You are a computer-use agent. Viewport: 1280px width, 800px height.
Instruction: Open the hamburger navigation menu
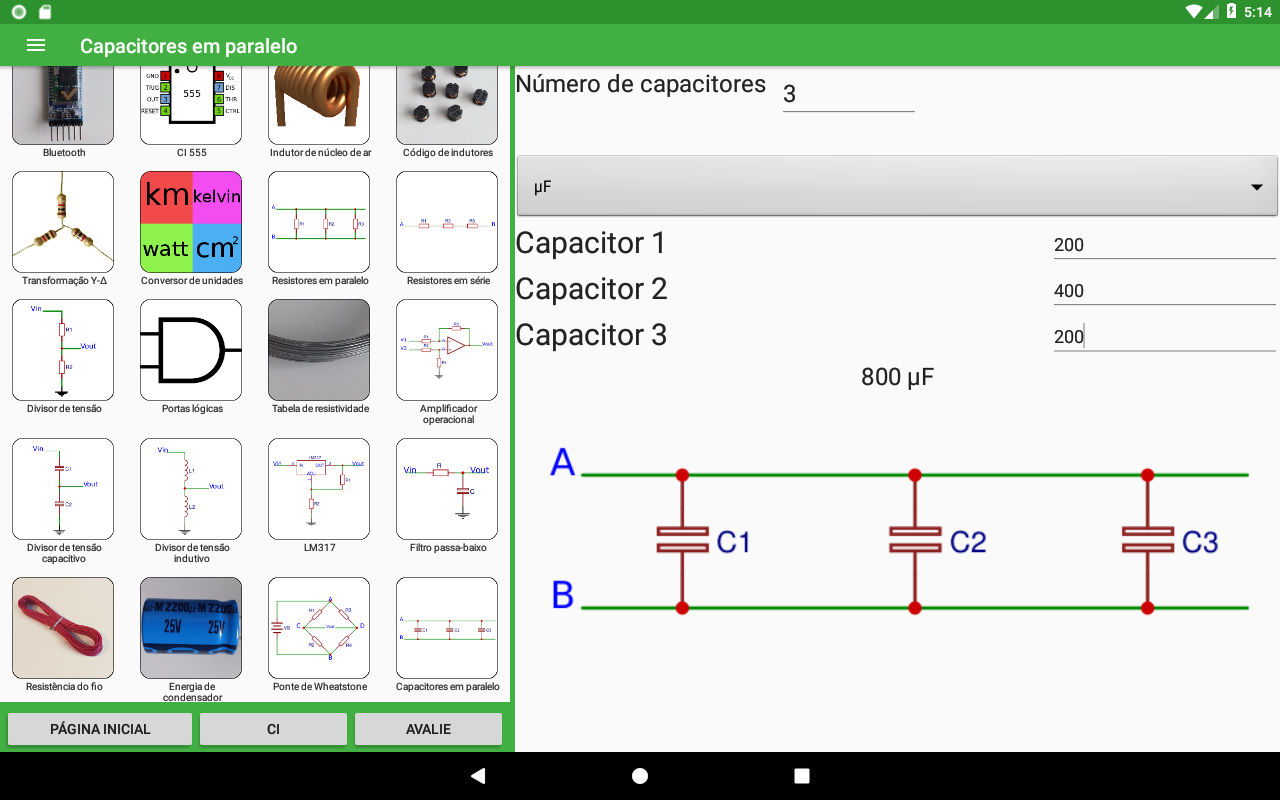(36, 46)
